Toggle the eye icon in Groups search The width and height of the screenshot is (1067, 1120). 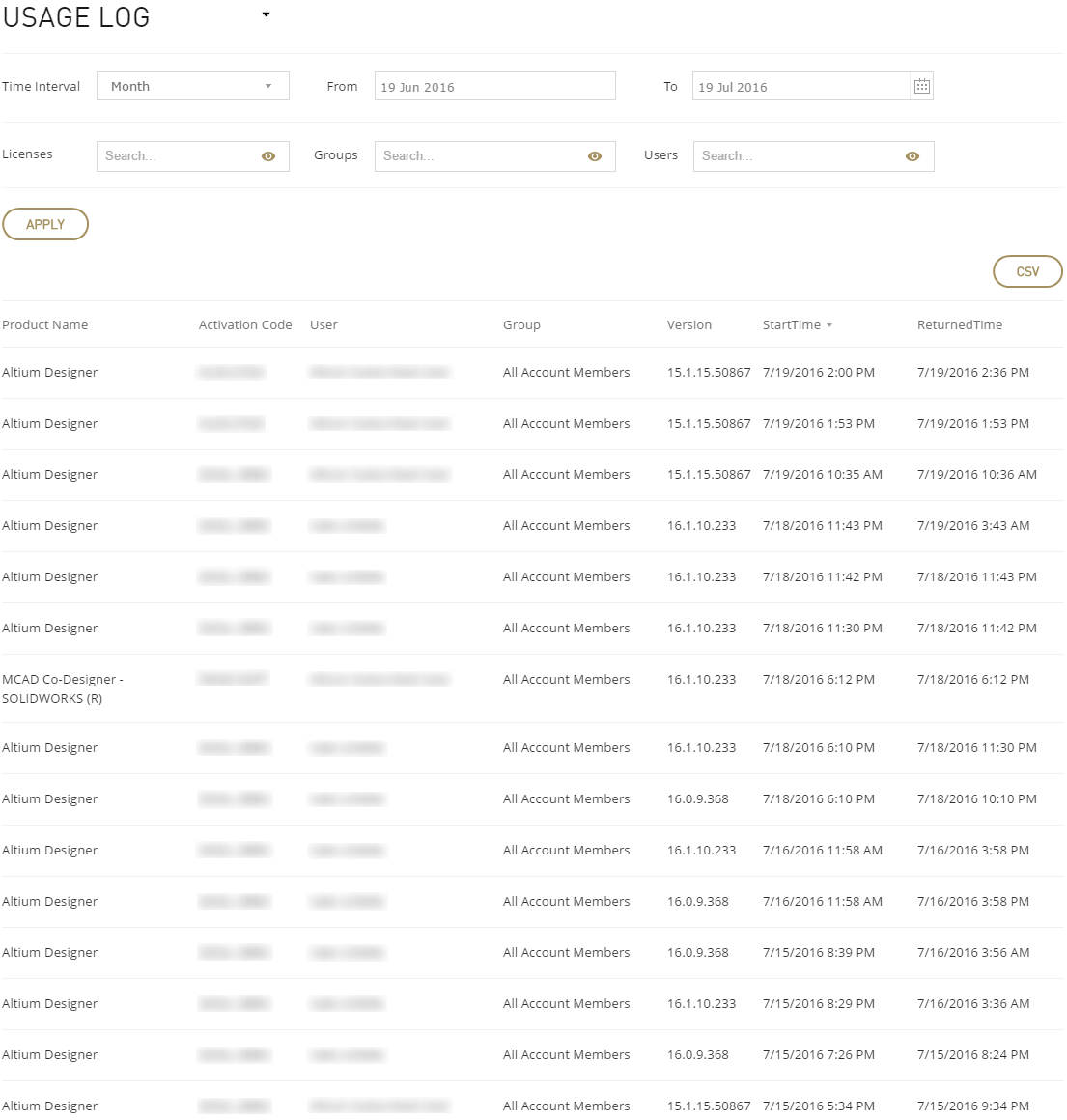(x=595, y=156)
